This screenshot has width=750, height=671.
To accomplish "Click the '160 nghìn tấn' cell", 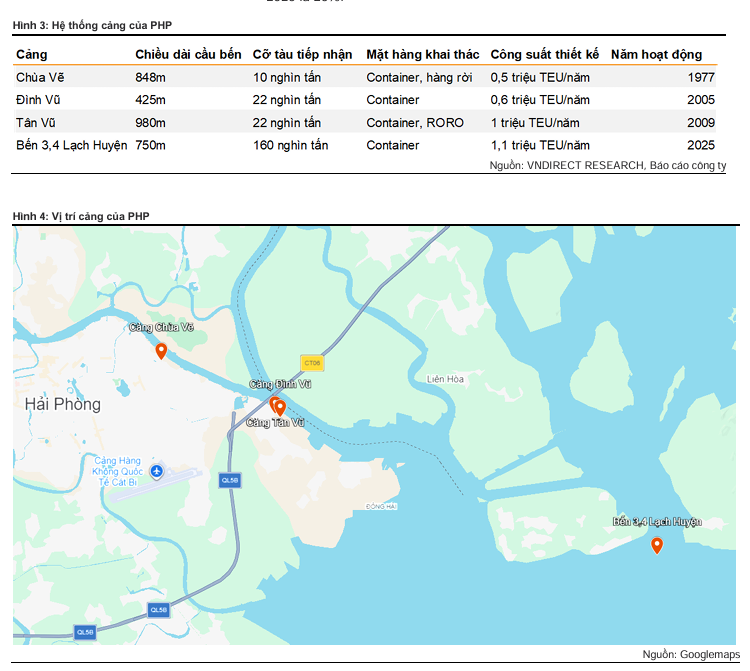I will click(290, 145).
